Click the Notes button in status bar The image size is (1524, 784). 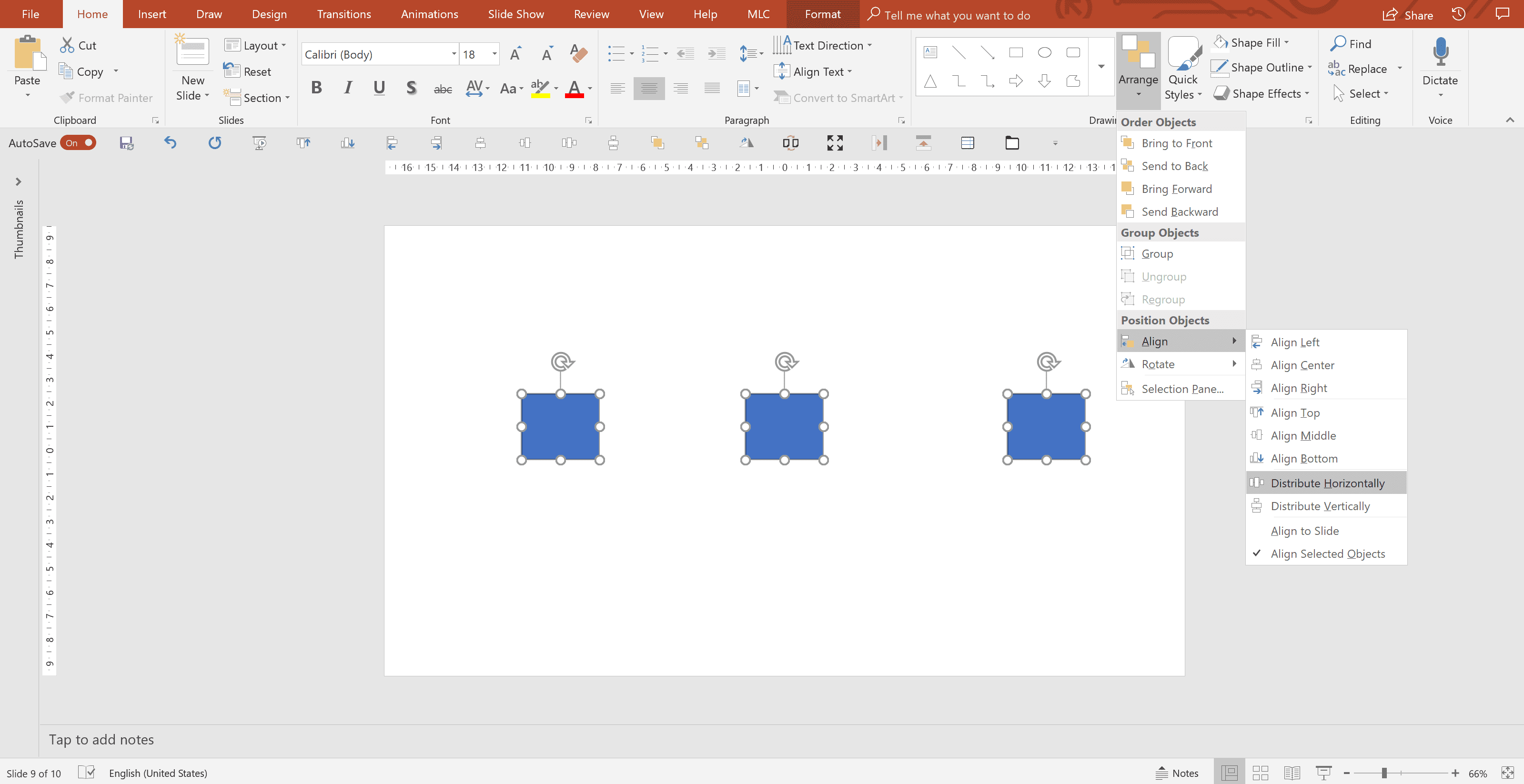pos(1177,773)
